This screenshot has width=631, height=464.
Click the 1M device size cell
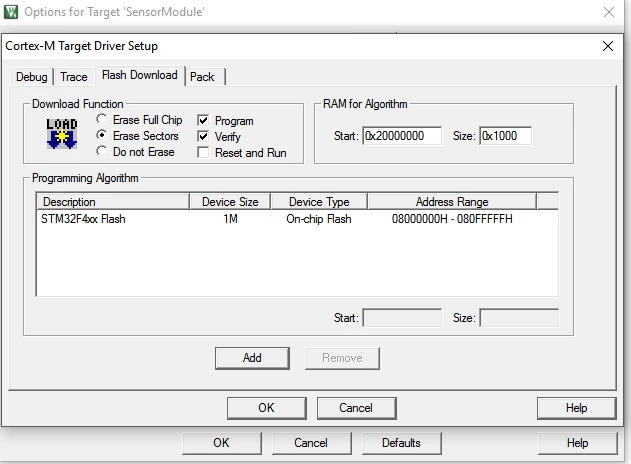(x=231, y=219)
